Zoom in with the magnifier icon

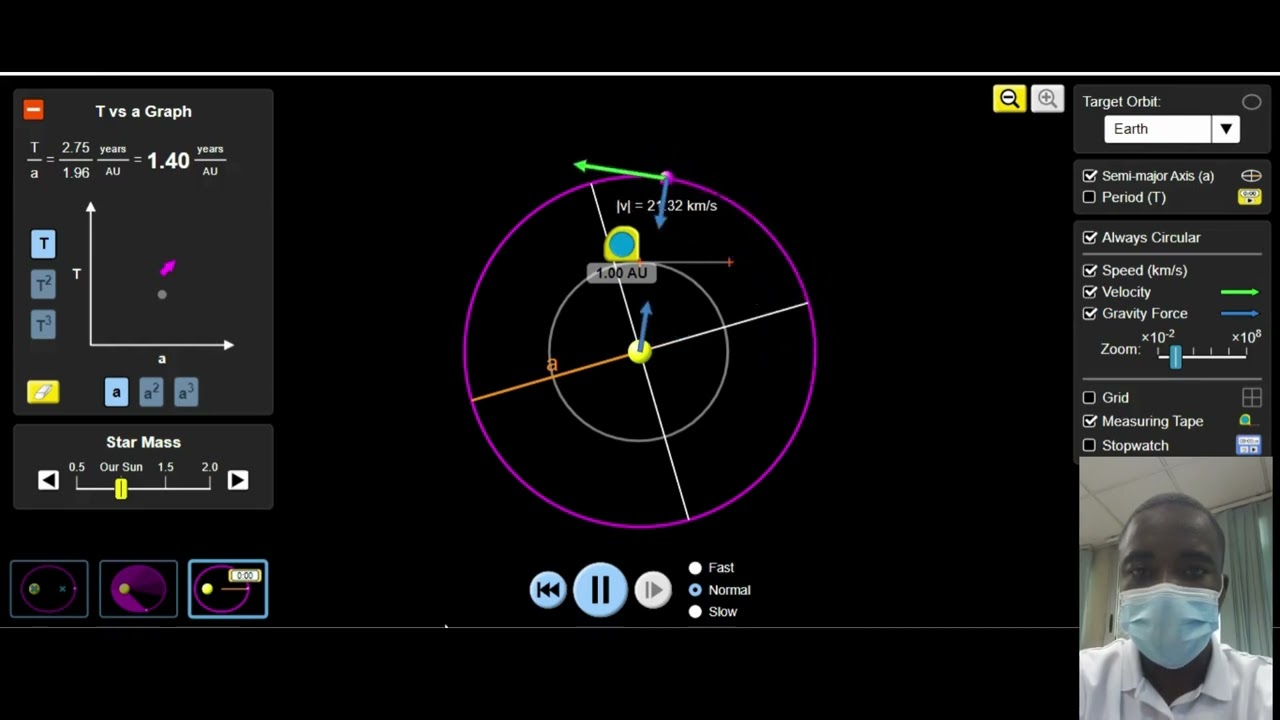[1047, 98]
